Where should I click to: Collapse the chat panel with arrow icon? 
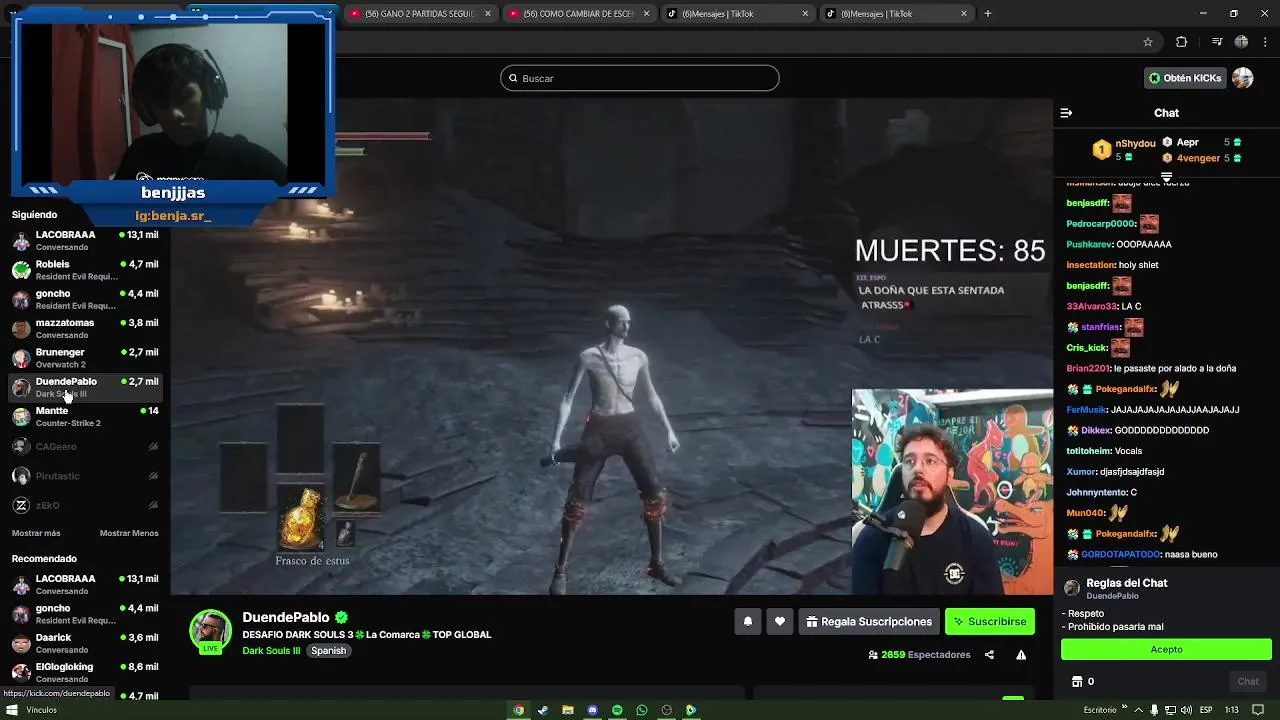(1066, 113)
